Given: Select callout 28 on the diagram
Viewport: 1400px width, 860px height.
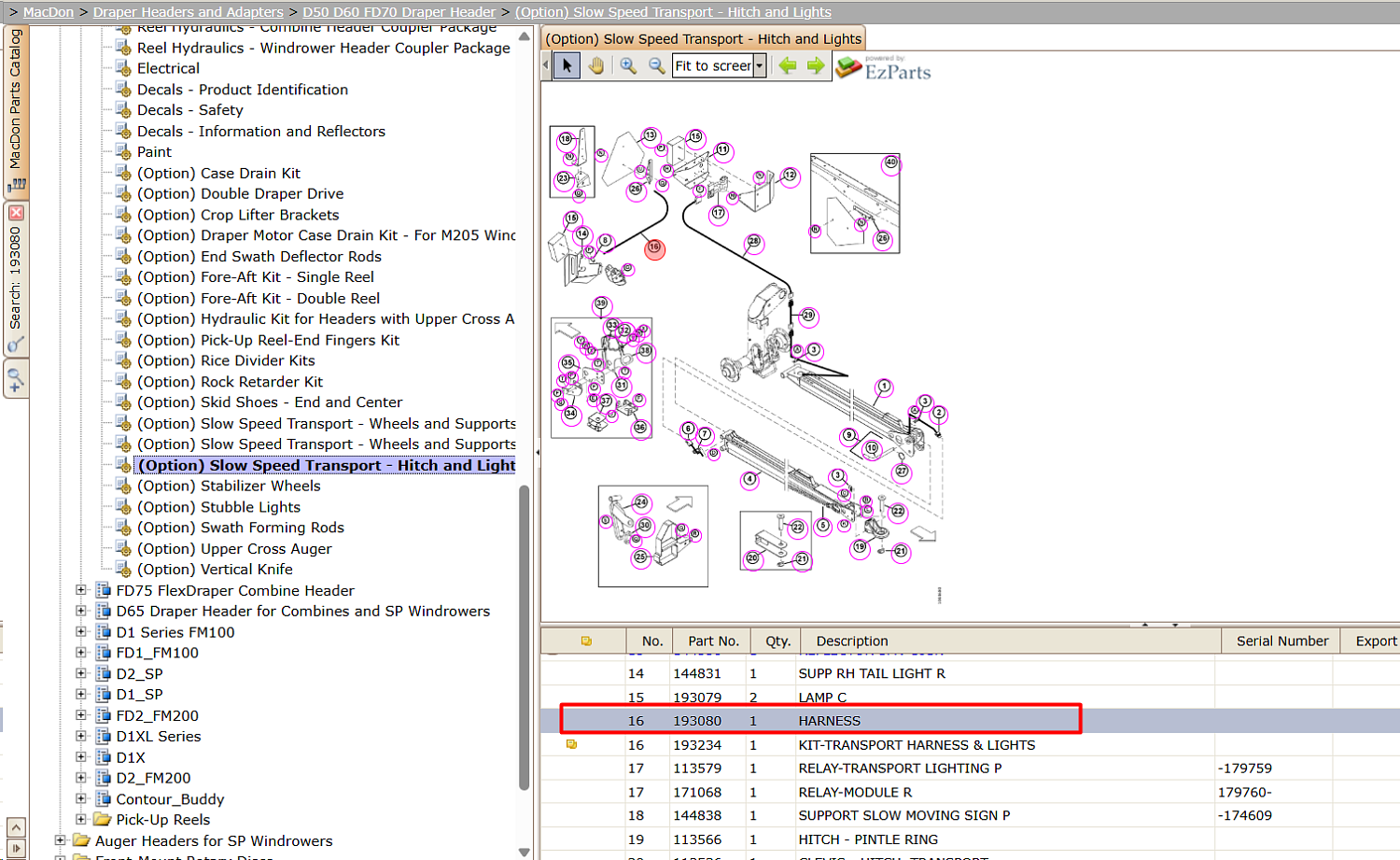Looking at the screenshot, I should 753,242.
